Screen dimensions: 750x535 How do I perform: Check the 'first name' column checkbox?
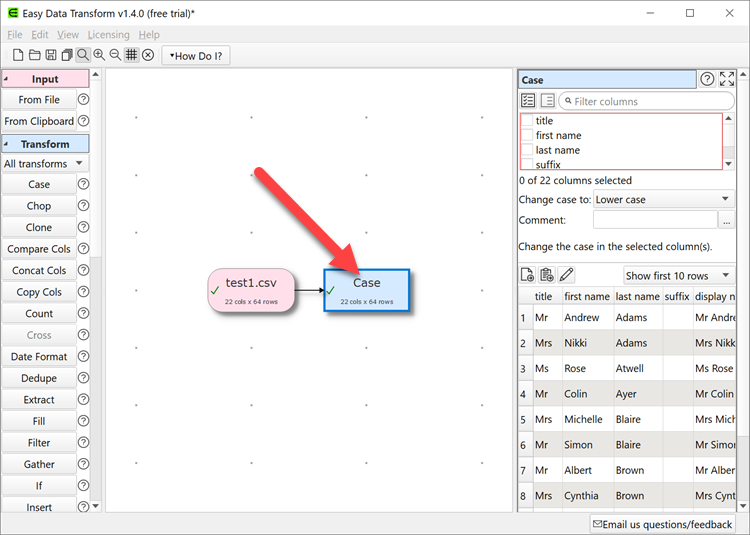pos(527,136)
